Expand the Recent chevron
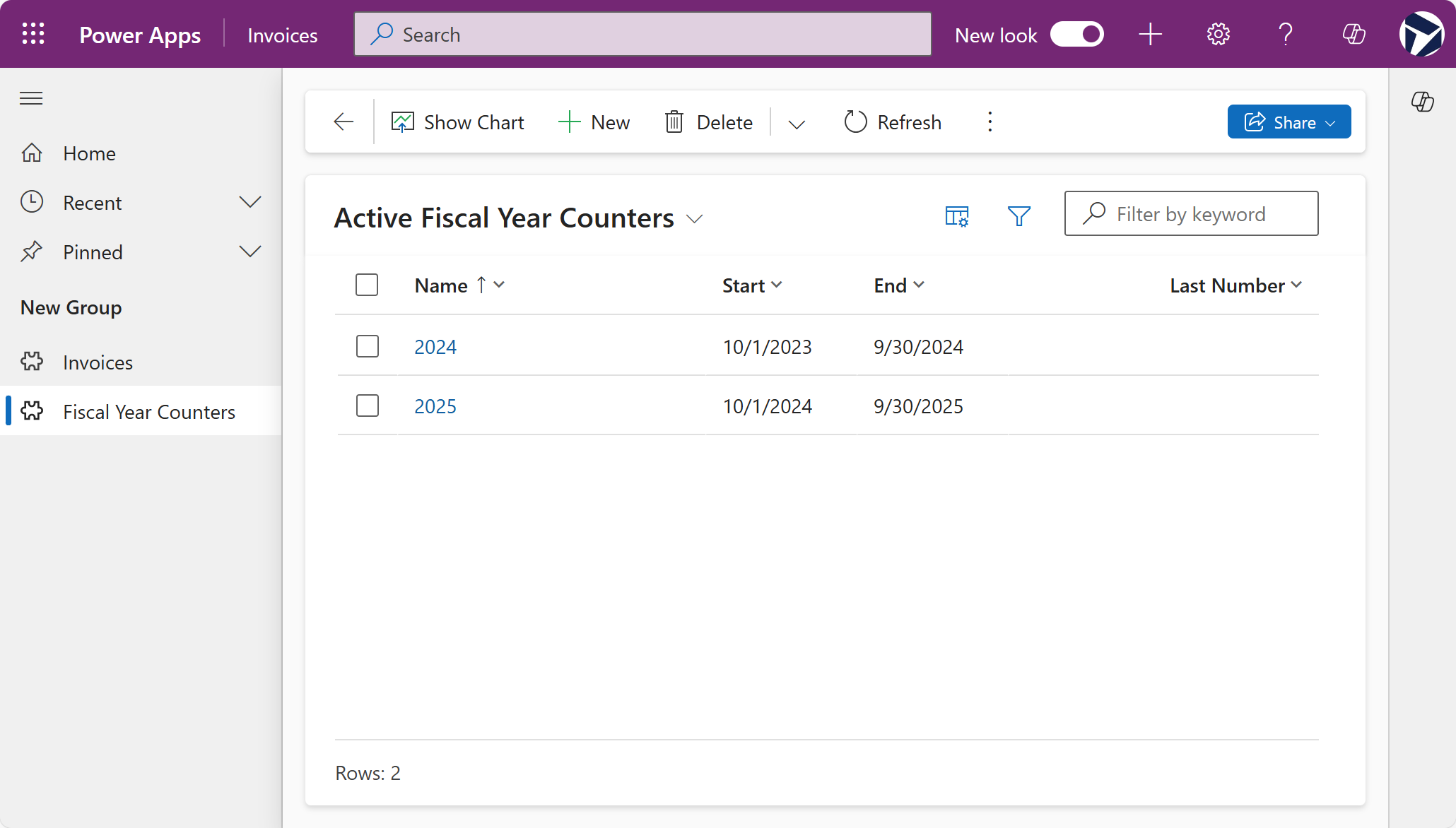 250,203
